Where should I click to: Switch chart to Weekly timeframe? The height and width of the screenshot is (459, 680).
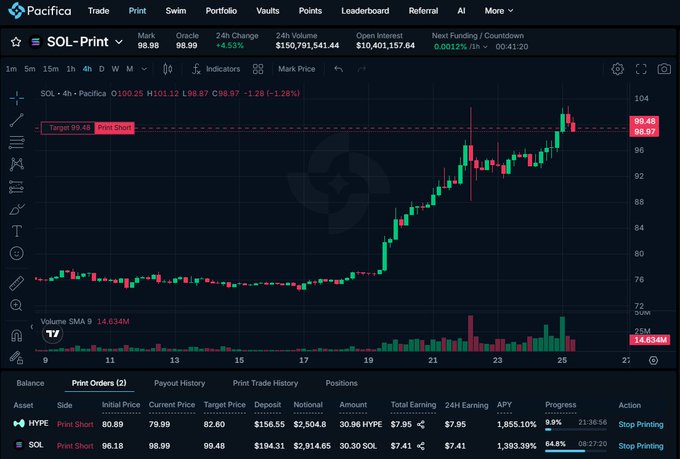point(115,69)
